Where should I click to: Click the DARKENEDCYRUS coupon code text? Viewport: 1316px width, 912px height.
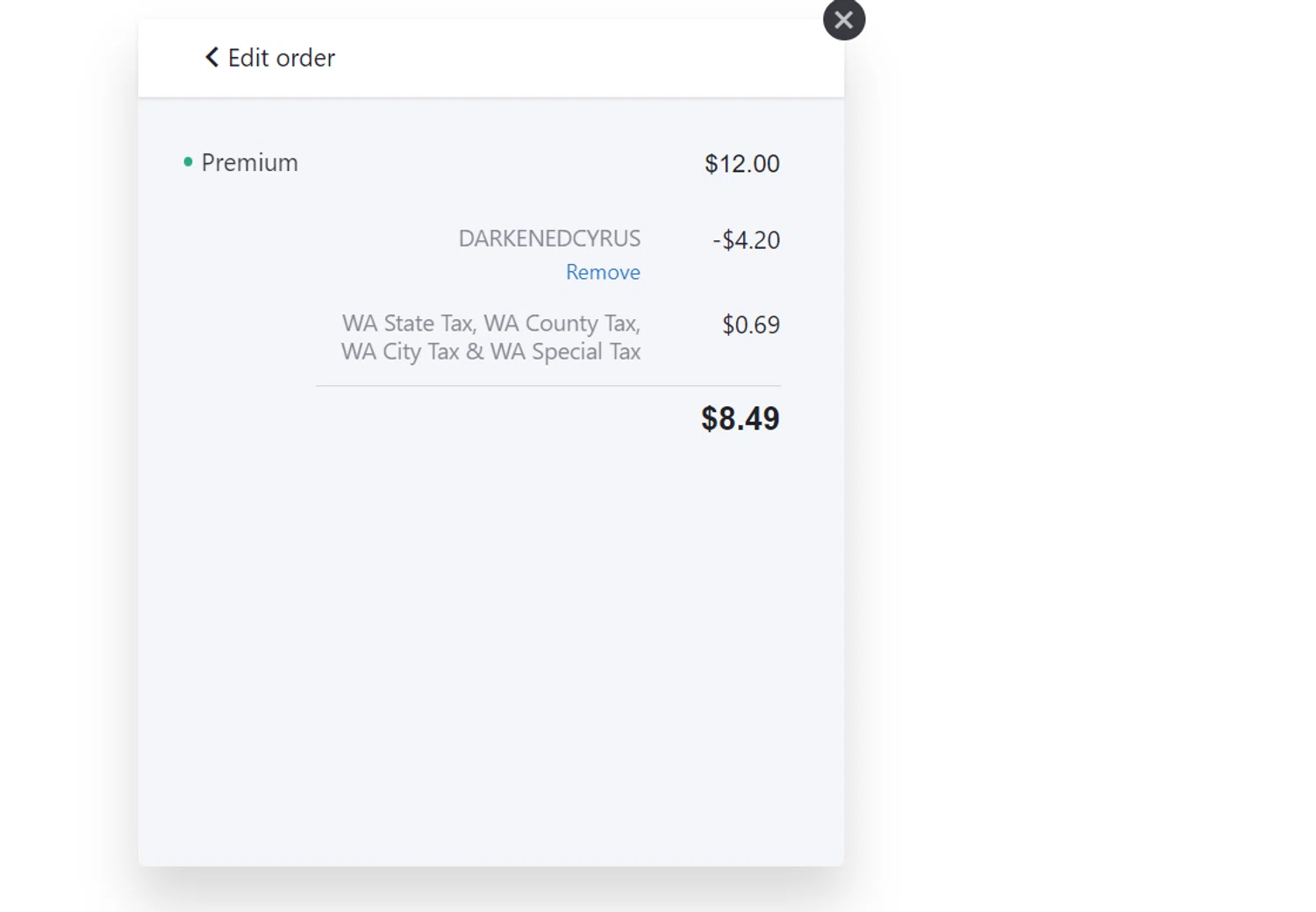549,239
